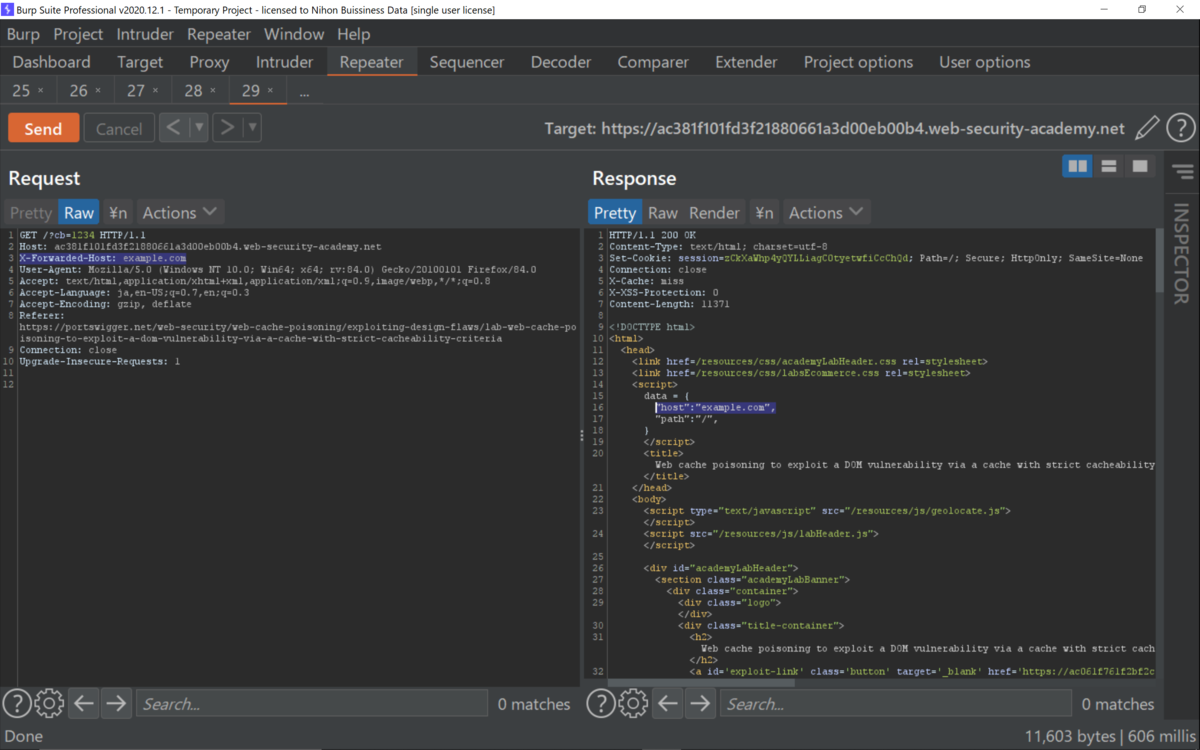Go back in request history
The height and width of the screenshot is (750, 1200).
(173, 128)
